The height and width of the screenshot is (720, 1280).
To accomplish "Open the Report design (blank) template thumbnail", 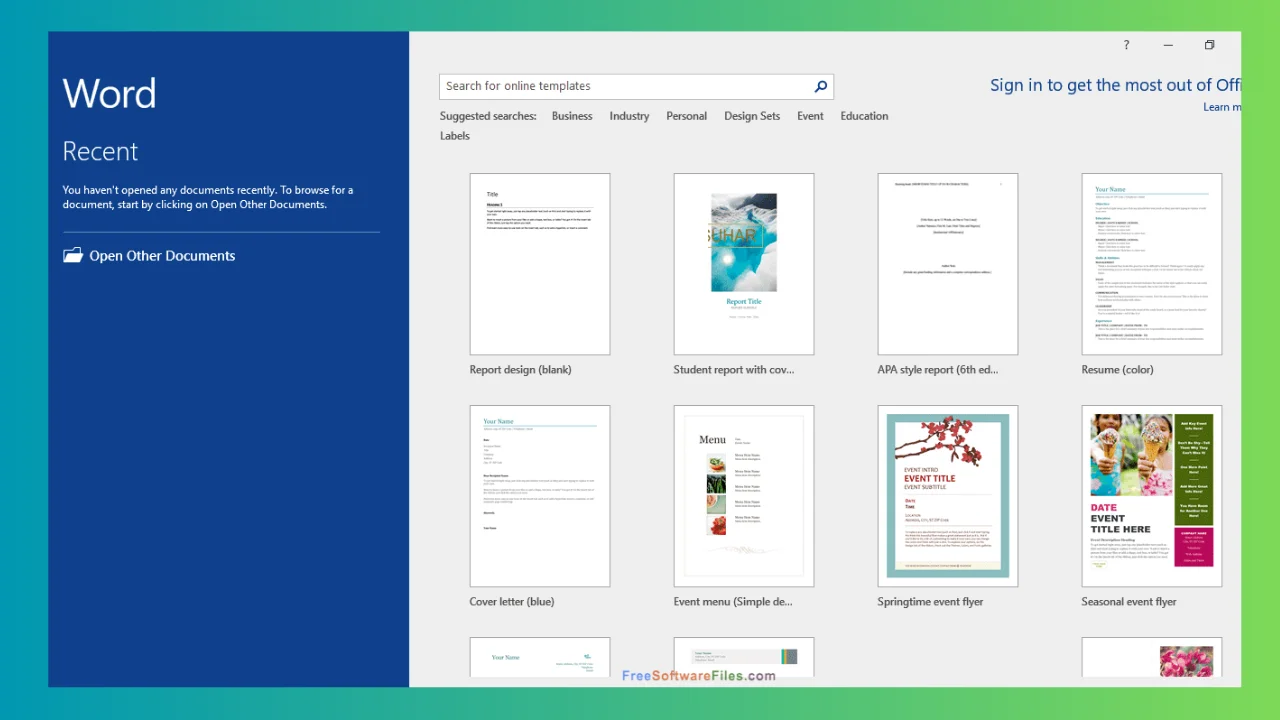I will [540, 264].
